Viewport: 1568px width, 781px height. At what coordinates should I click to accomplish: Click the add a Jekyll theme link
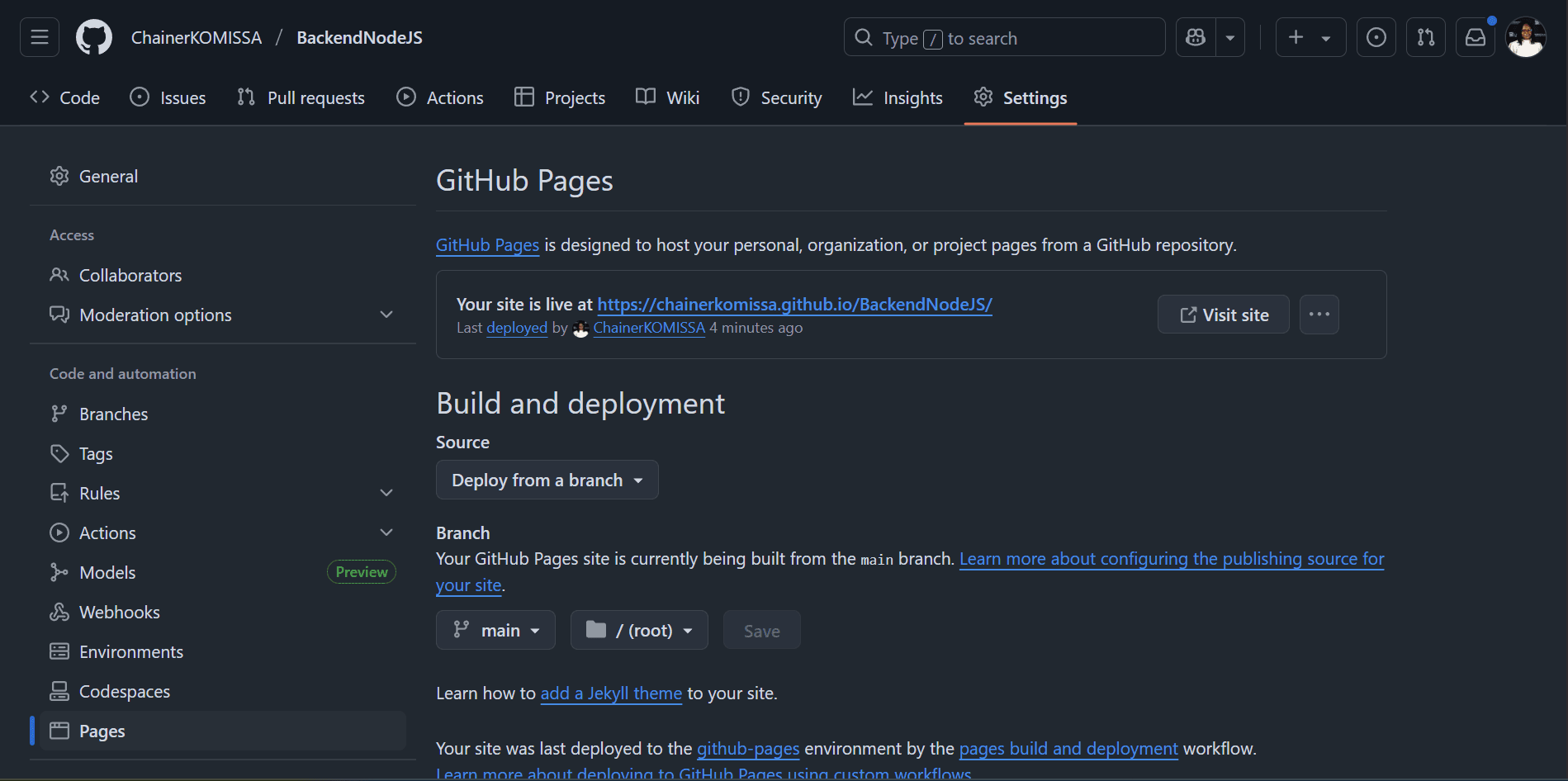(610, 693)
